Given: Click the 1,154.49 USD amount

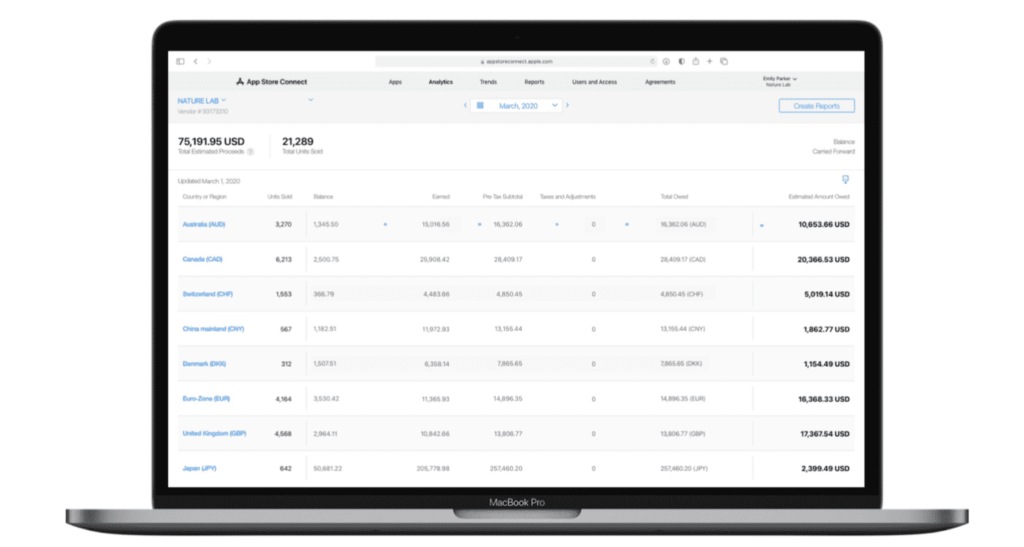Looking at the screenshot, I should coord(827,364).
